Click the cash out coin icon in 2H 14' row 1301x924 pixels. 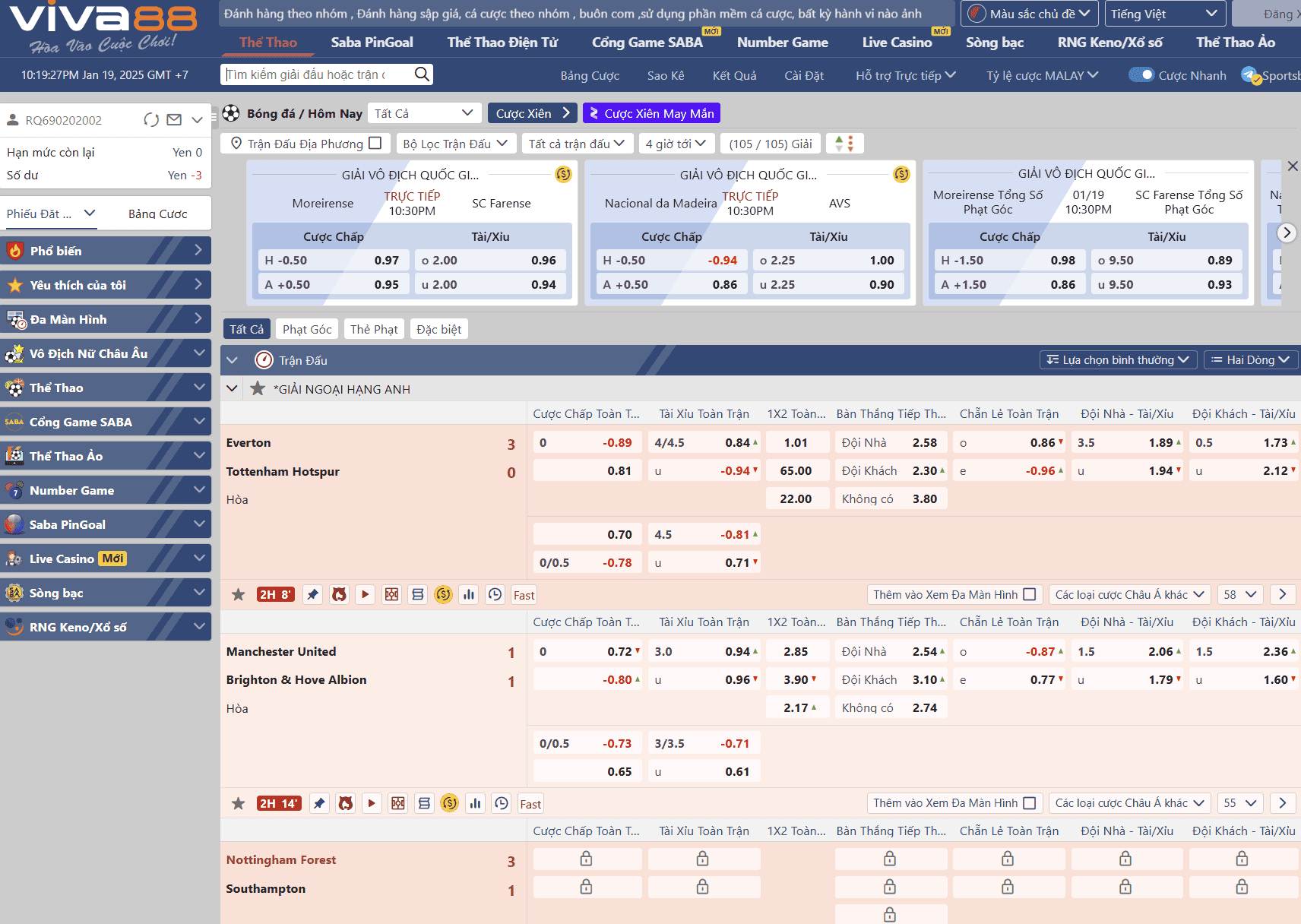coord(450,804)
